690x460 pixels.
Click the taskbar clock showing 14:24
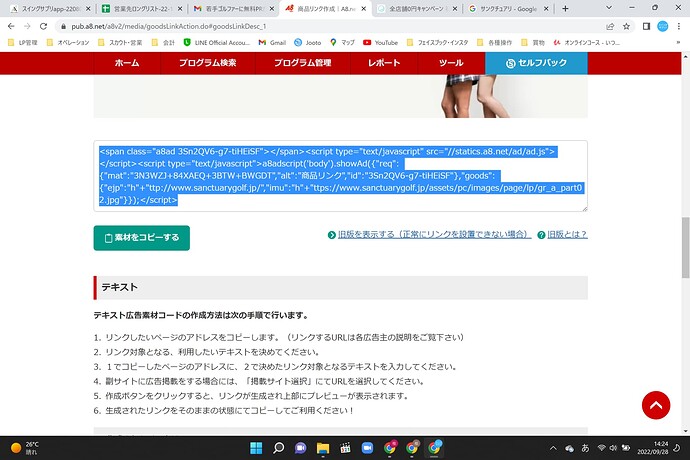[653, 448]
